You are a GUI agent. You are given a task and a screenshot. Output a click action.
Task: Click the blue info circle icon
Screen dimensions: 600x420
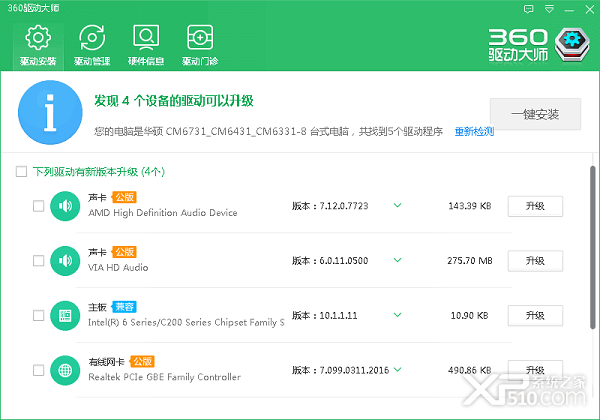pyautogui.click(x=50, y=112)
